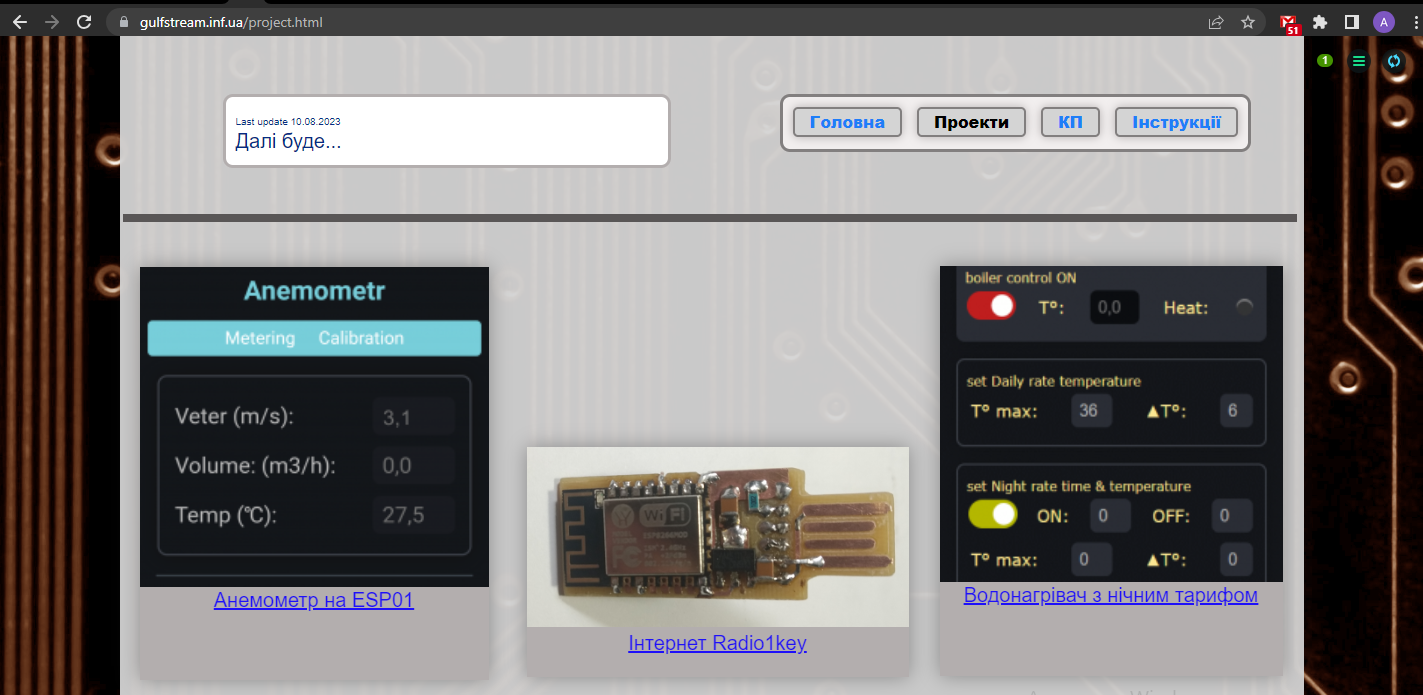Open the "Водонагрівач з нічним тарифом" link
This screenshot has width=1423, height=695.
1110,595
